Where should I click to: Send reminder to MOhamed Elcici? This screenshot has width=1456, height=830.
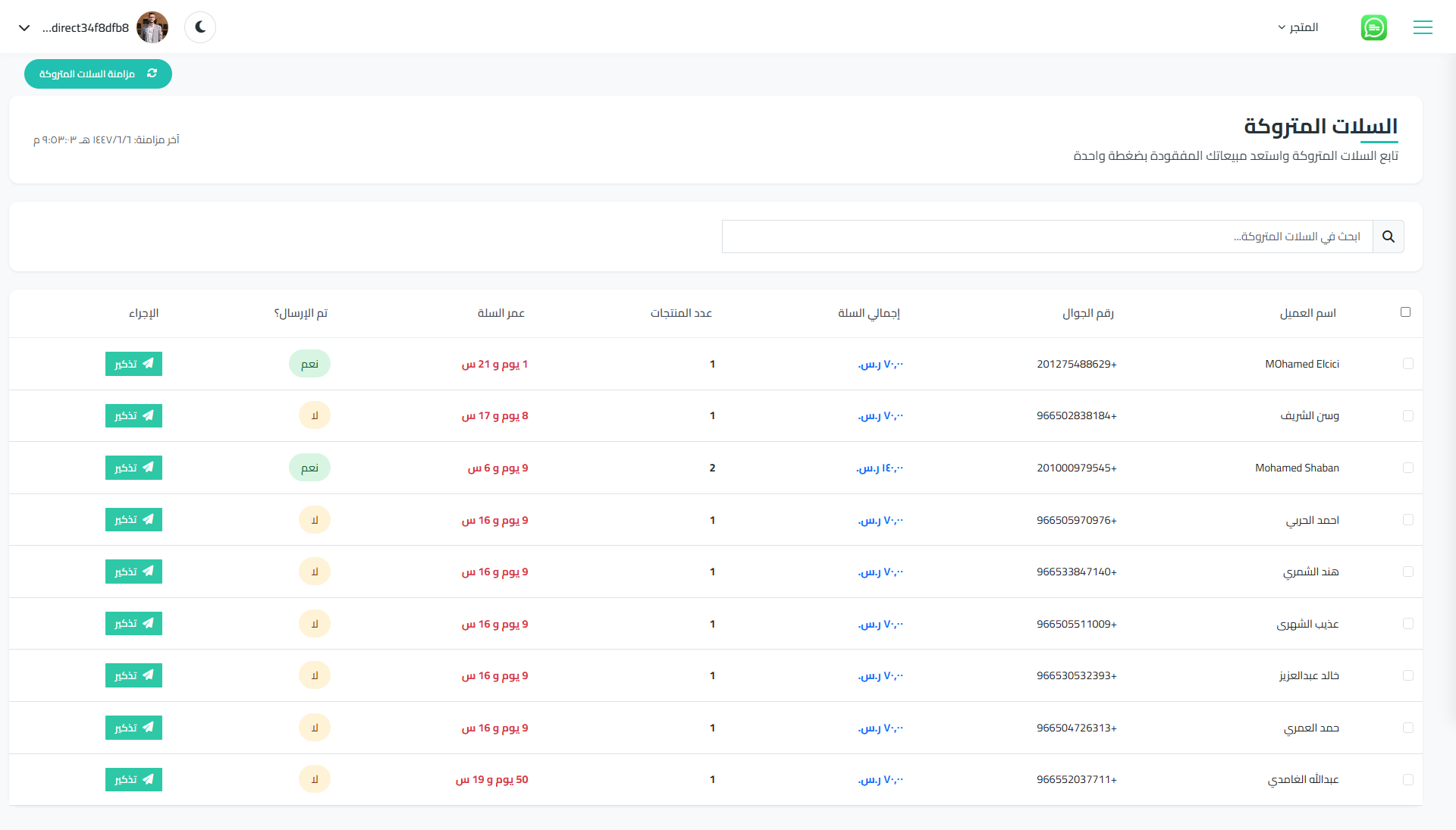(x=133, y=364)
